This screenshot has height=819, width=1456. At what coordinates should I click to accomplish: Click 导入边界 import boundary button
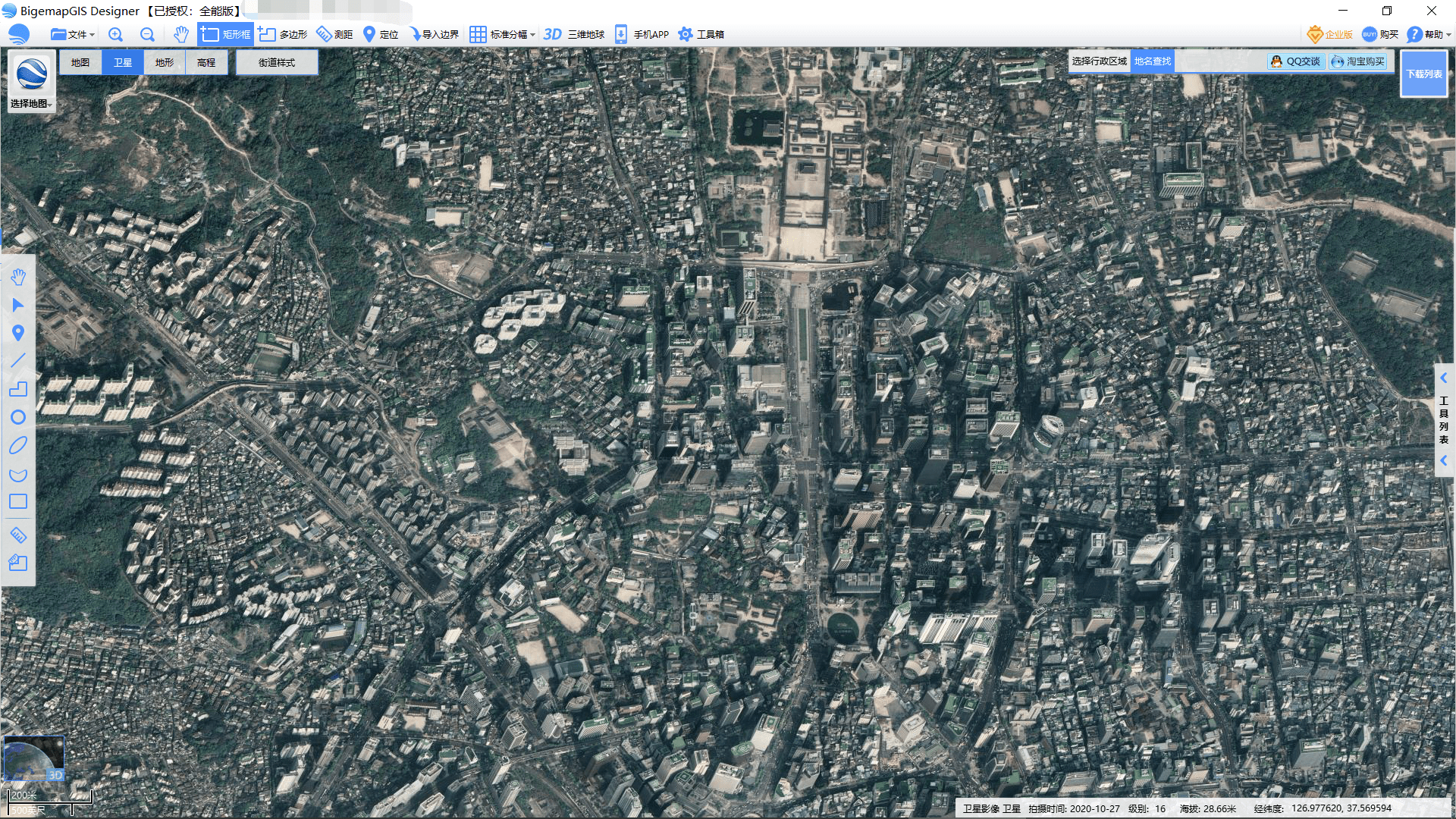[x=435, y=34]
